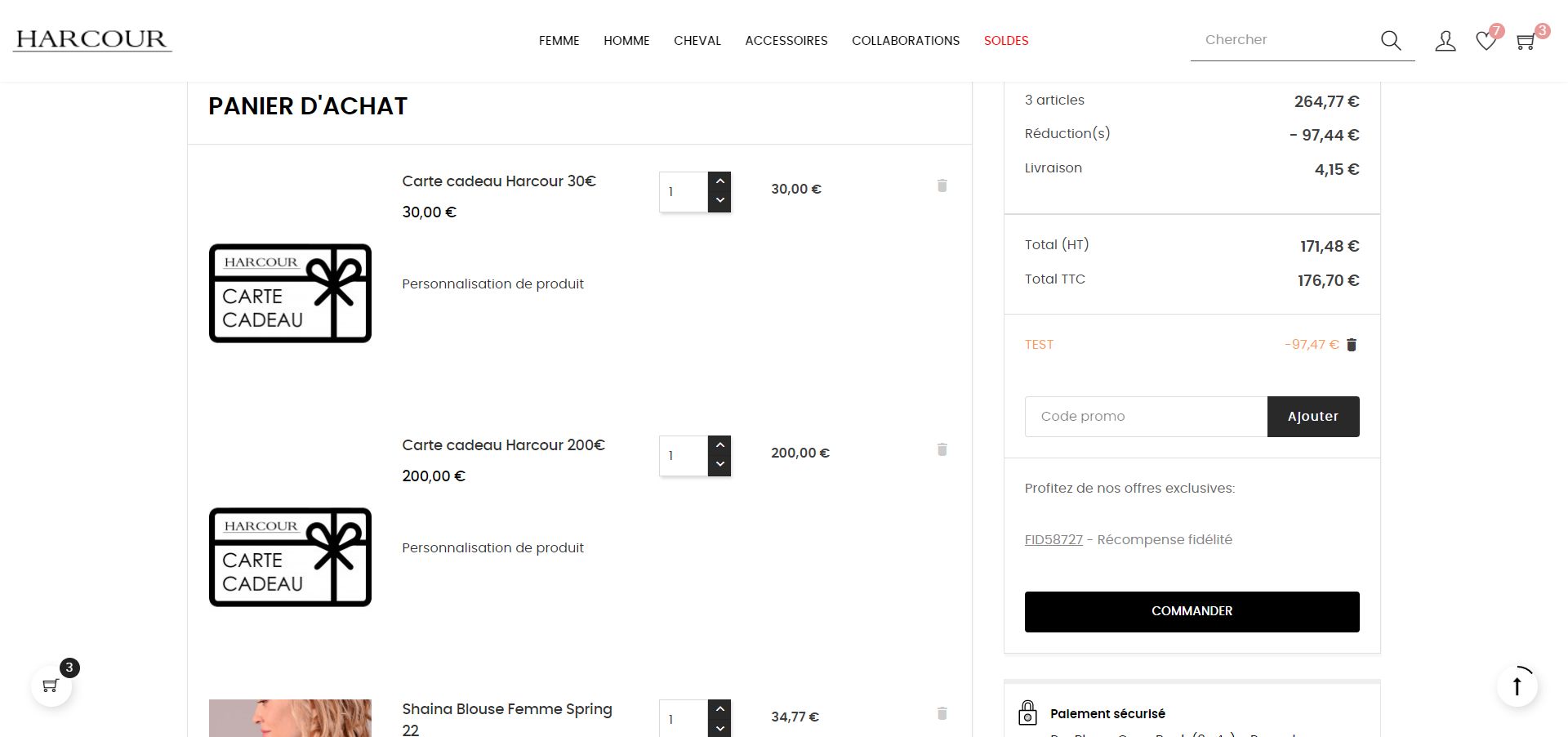Click the Réduction(s) label
Viewport: 1568px width, 737px height.
coord(1067,133)
